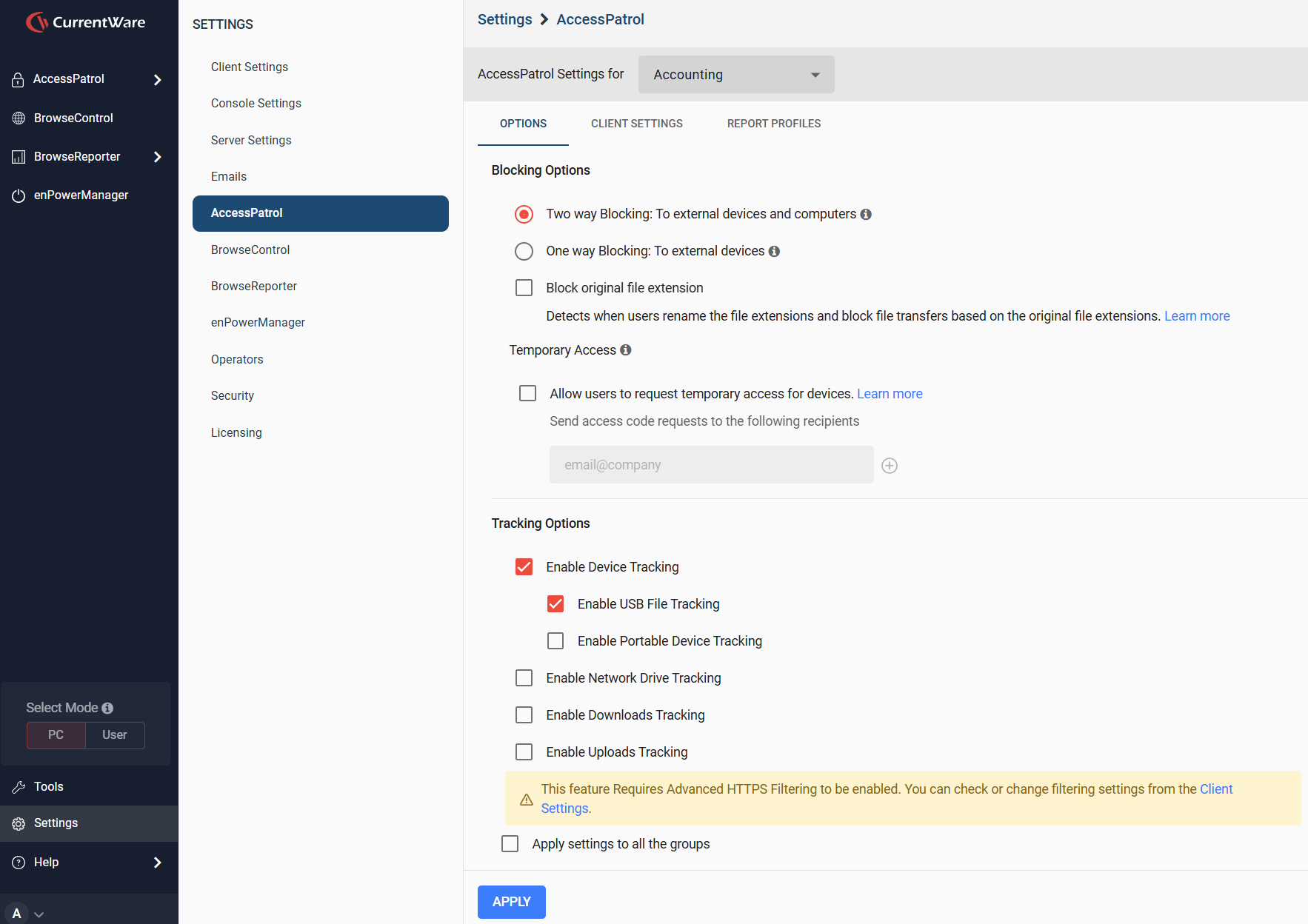The image size is (1308, 924).
Task: Click Settings breadcrumb link
Action: click(x=504, y=19)
